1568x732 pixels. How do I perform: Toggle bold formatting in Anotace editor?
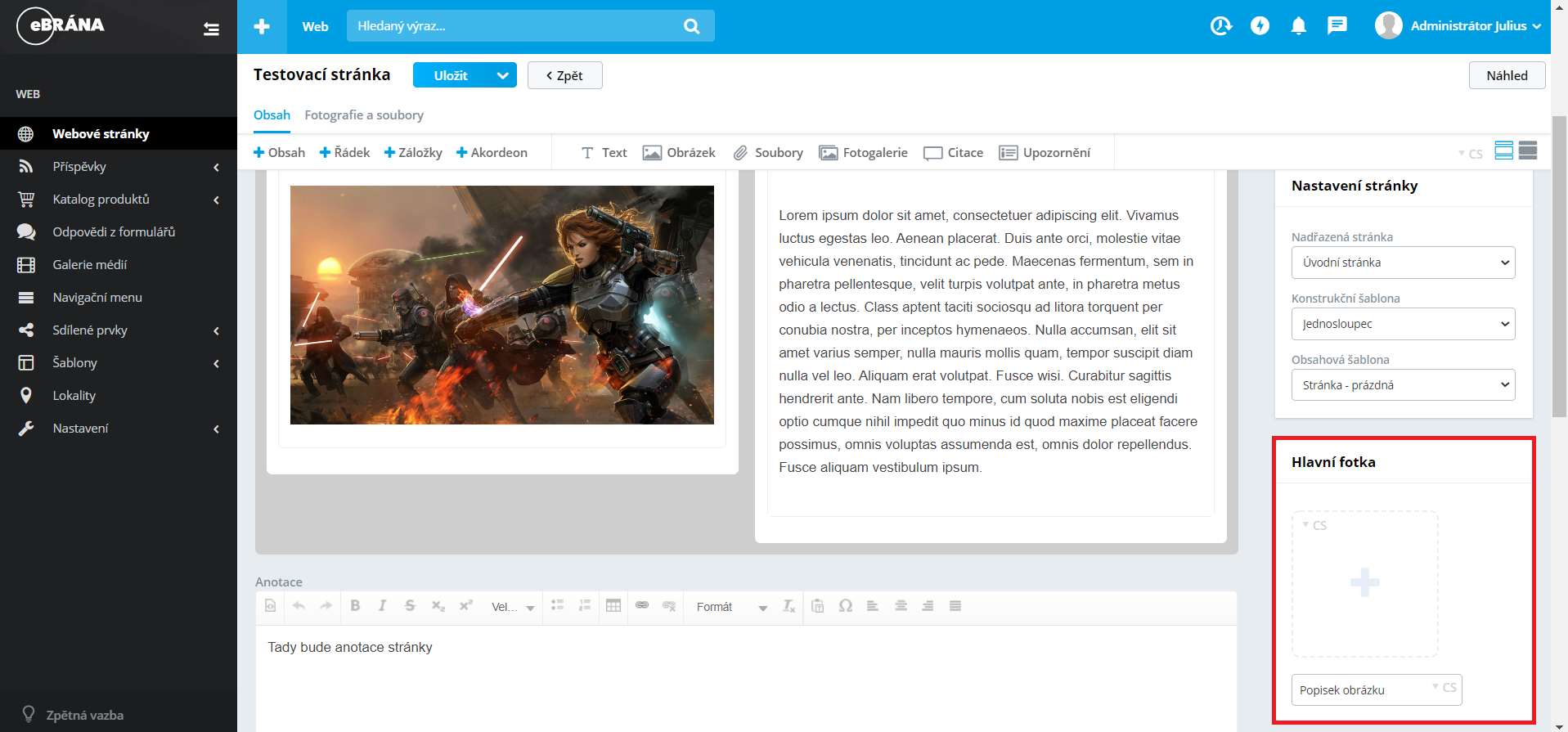[x=355, y=606]
